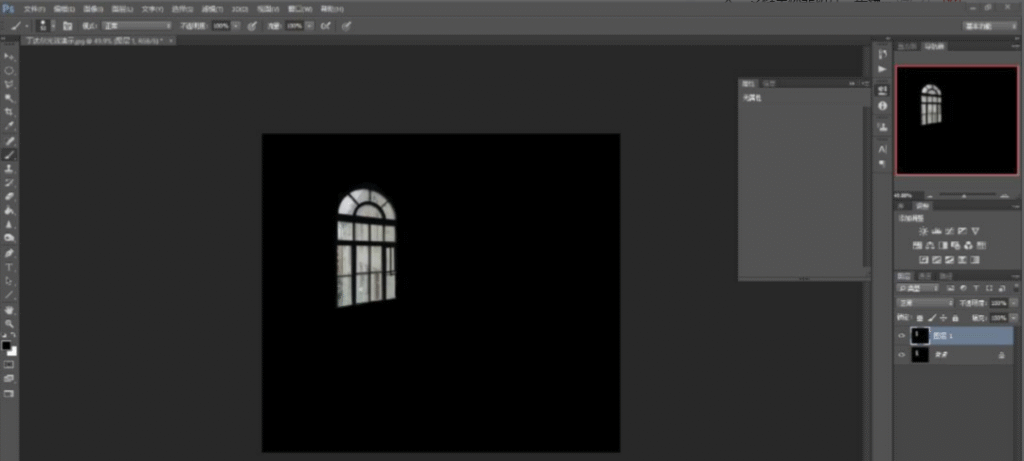Image resolution: width=1024 pixels, height=461 pixels.
Task: Toggle lock image pixels brush icon
Action: pos(932,318)
